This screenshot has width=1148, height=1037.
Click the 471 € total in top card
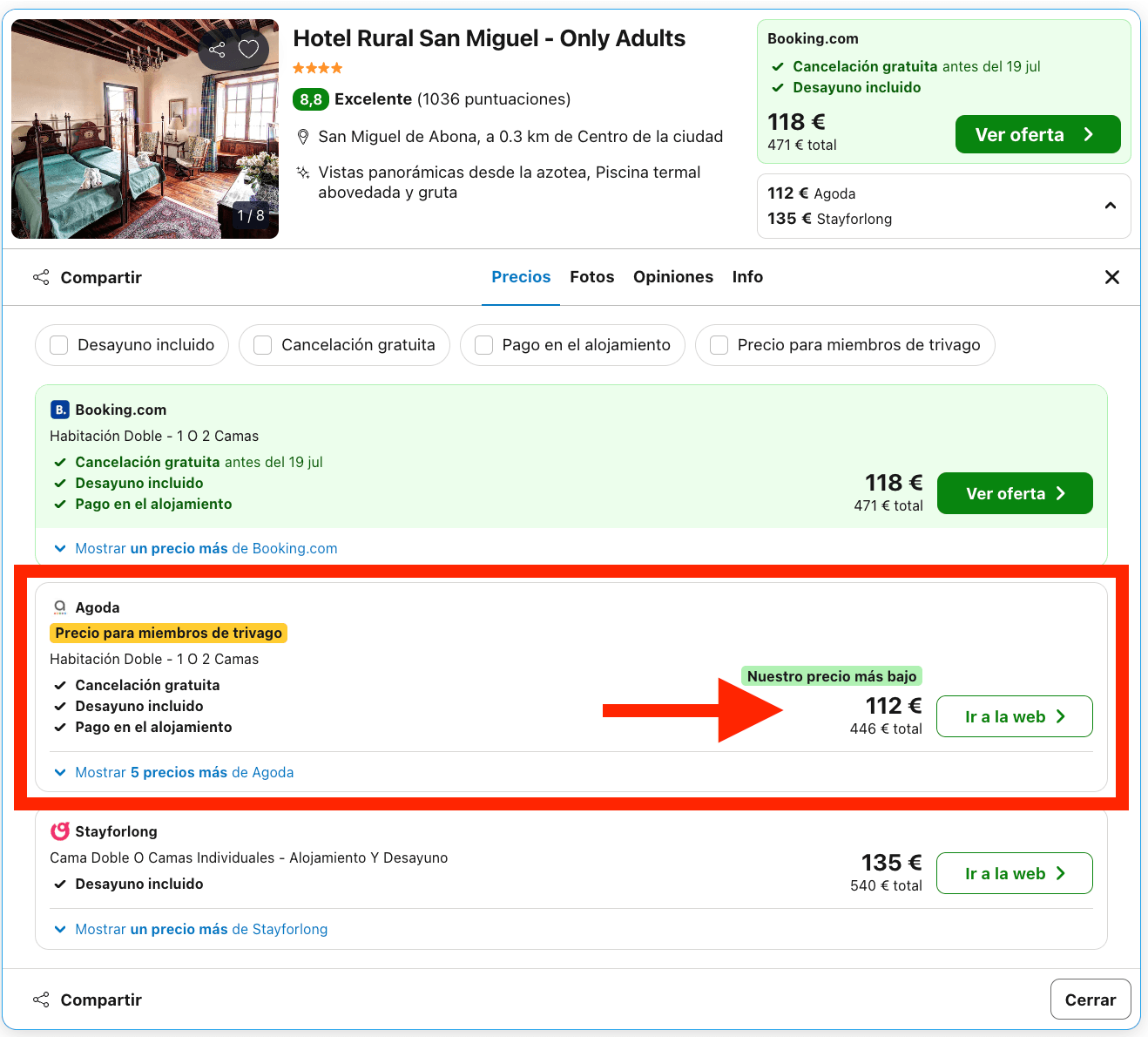(x=802, y=145)
